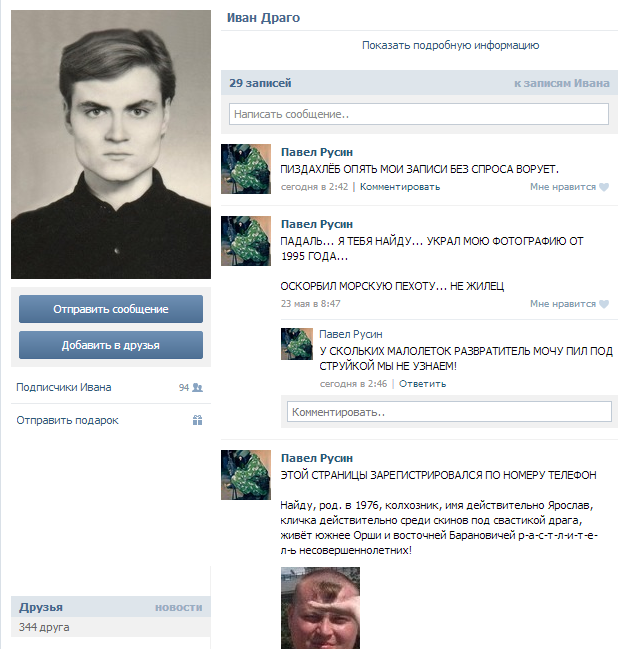
Task: Expand Показать подробную информацию
Action: pos(450,45)
